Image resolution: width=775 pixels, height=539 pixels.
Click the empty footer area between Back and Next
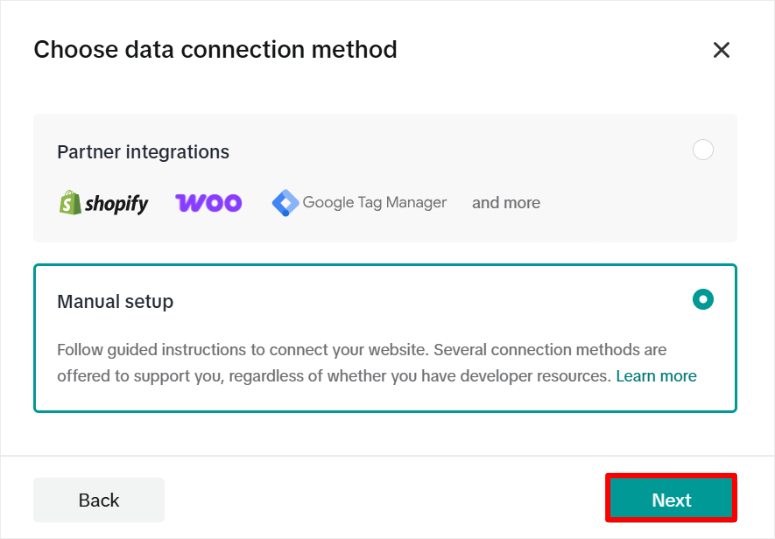[x=385, y=500]
